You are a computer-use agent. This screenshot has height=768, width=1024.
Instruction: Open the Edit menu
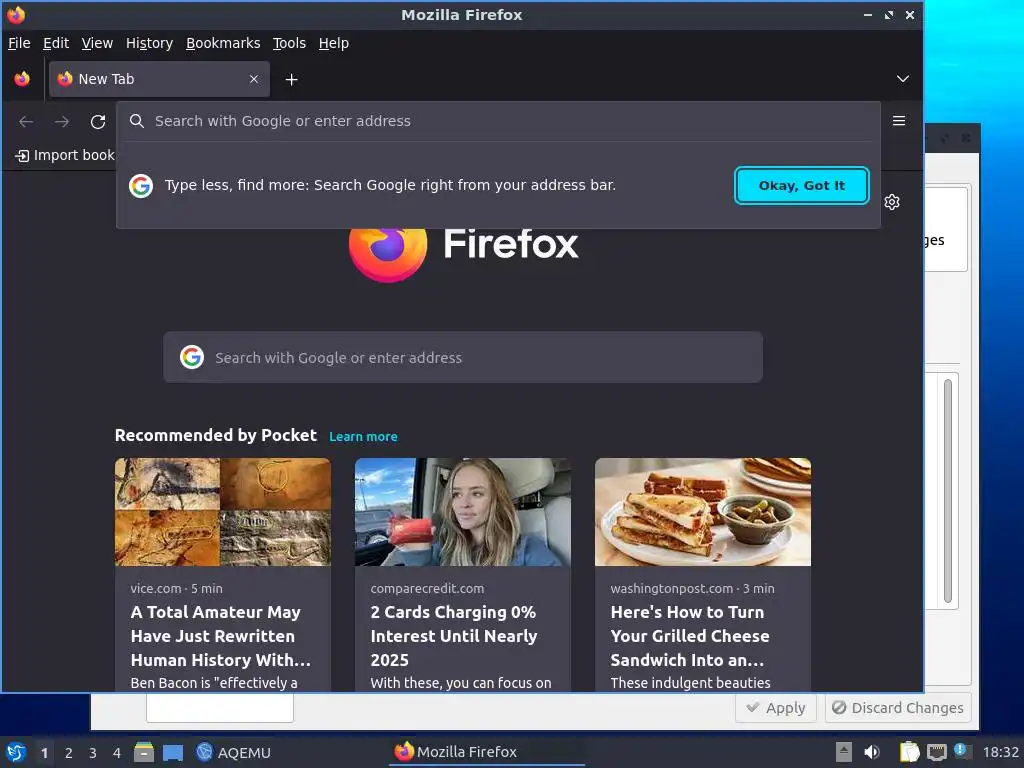56,43
